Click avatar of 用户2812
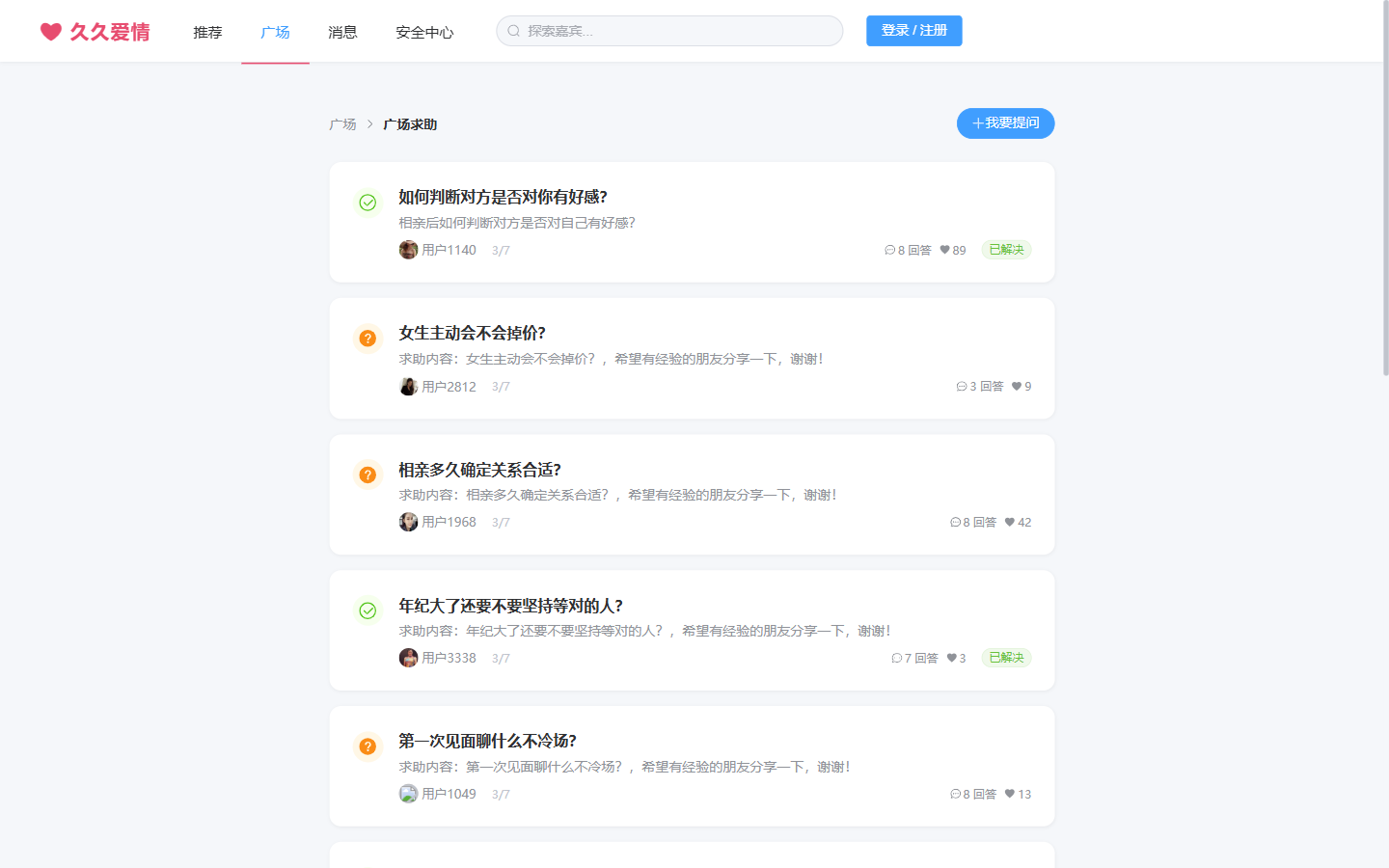1389x868 pixels. pyautogui.click(x=408, y=386)
